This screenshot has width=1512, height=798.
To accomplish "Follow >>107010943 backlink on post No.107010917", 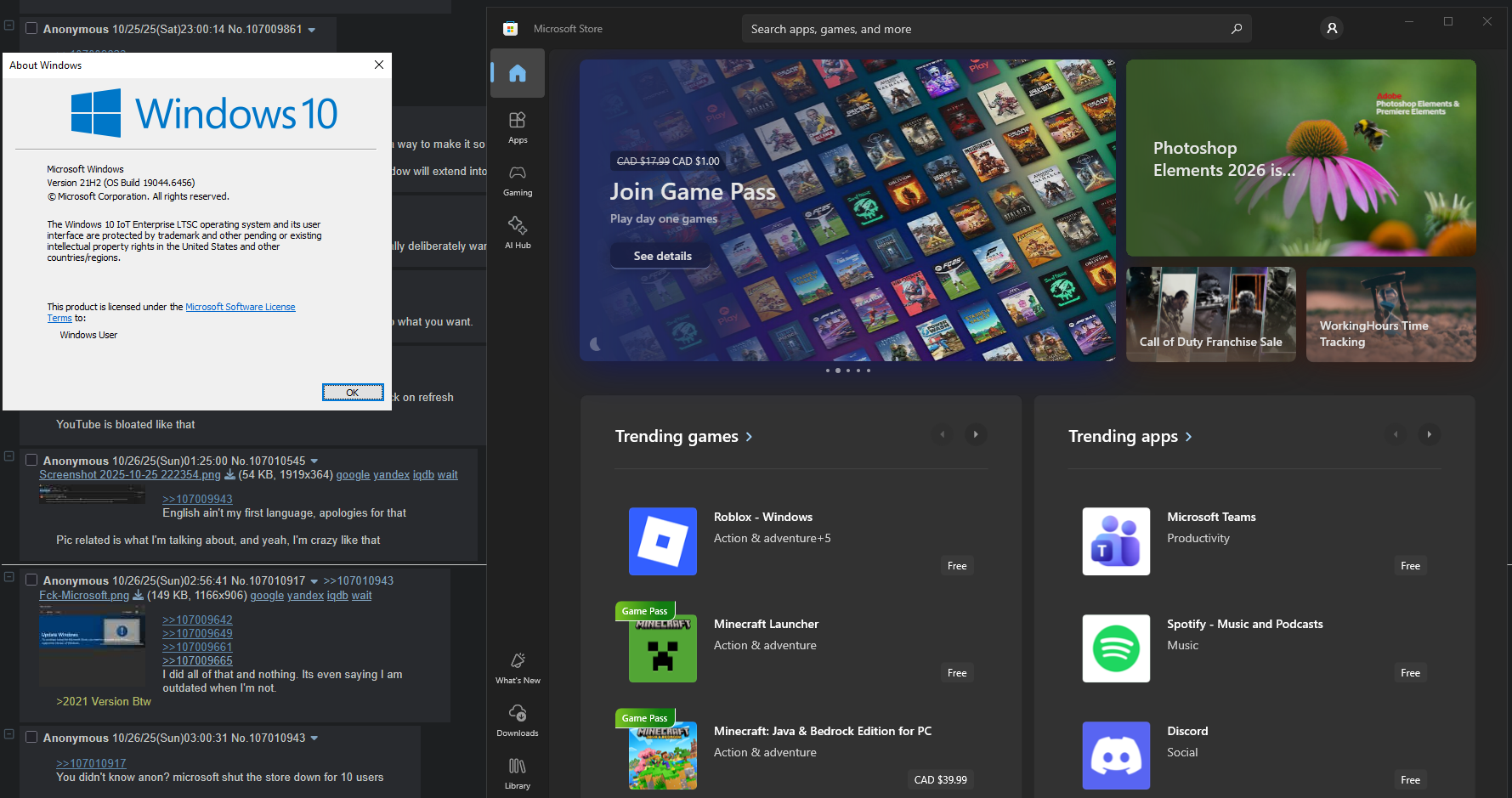I will tap(359, 580).
